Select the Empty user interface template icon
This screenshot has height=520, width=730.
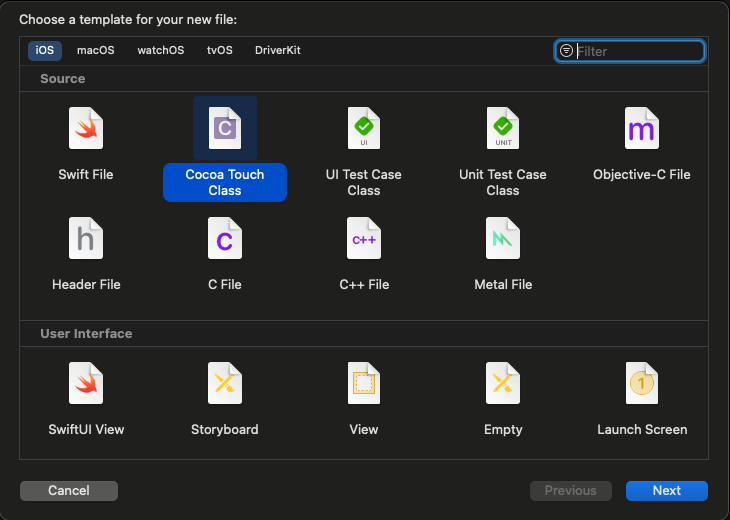pyautogui.click(x=503, y=383)
